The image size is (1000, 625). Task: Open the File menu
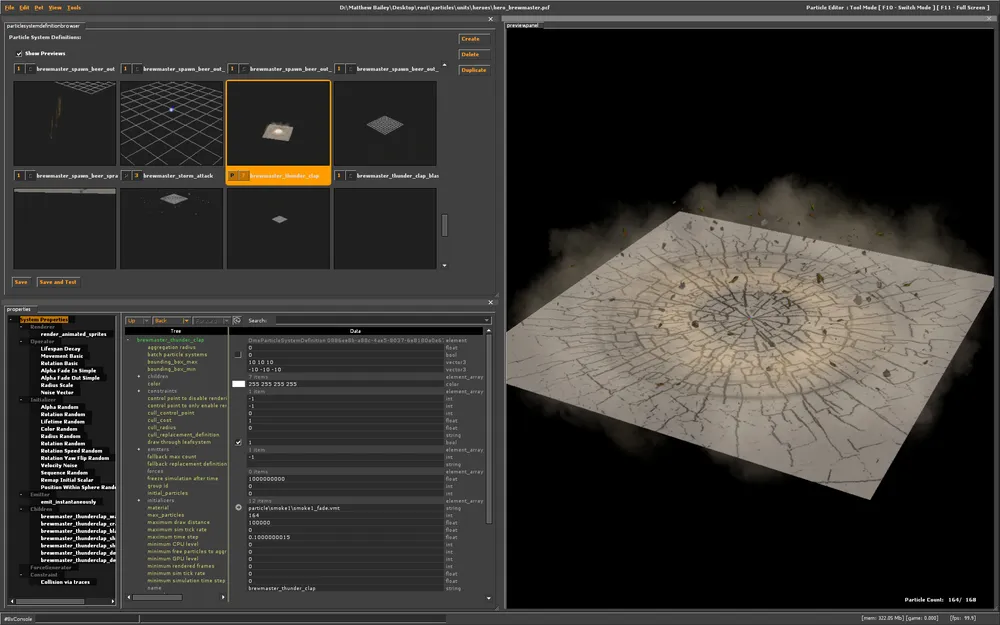click(x=9, y=7)
